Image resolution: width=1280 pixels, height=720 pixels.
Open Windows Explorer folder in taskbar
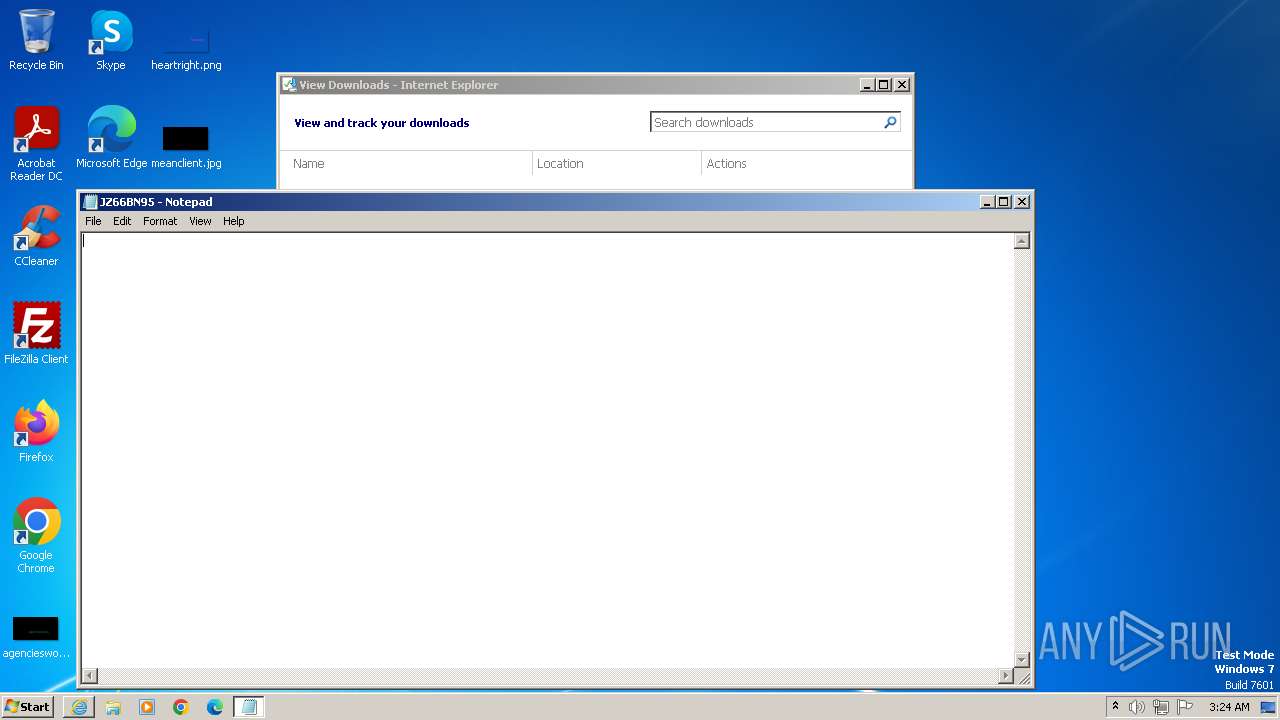[x=113, y=707]
